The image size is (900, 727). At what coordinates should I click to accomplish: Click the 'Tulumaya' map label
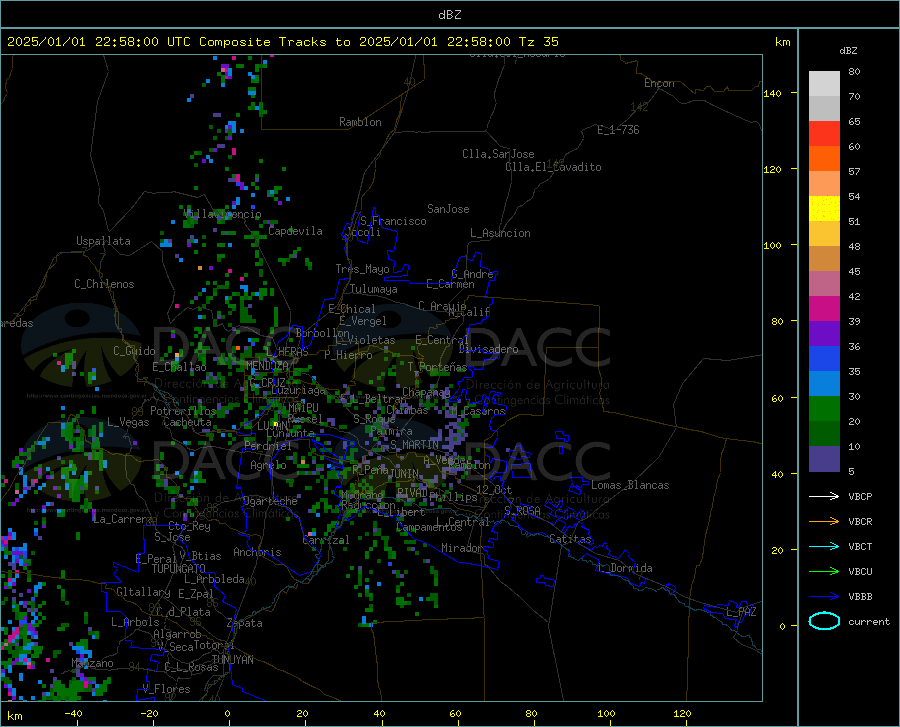pyautogui.click(x=374, y=289)
